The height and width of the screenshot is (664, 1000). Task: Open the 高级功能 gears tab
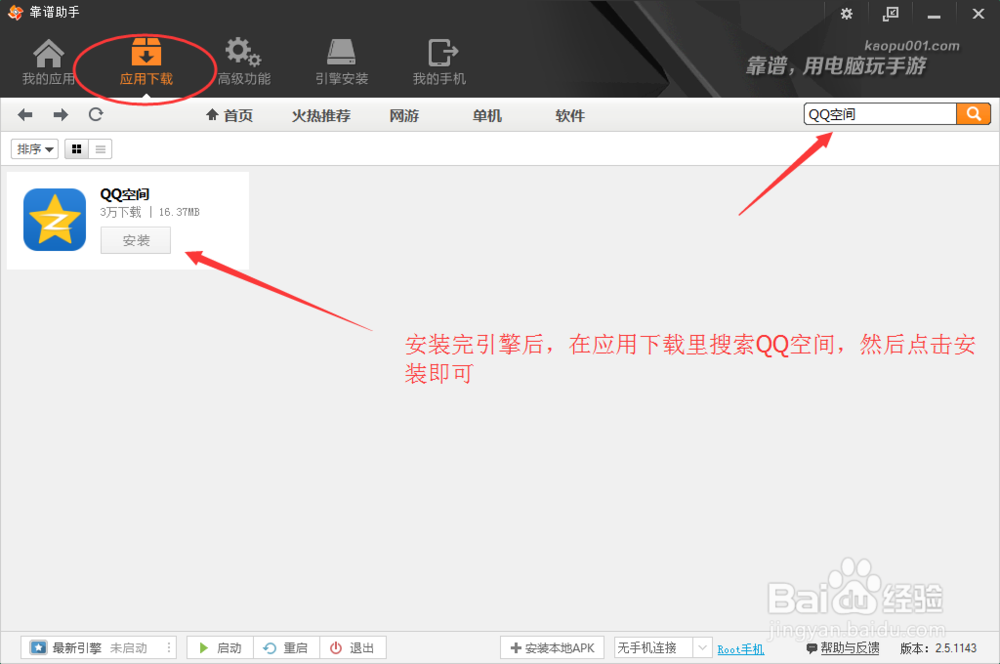[244, 63]
